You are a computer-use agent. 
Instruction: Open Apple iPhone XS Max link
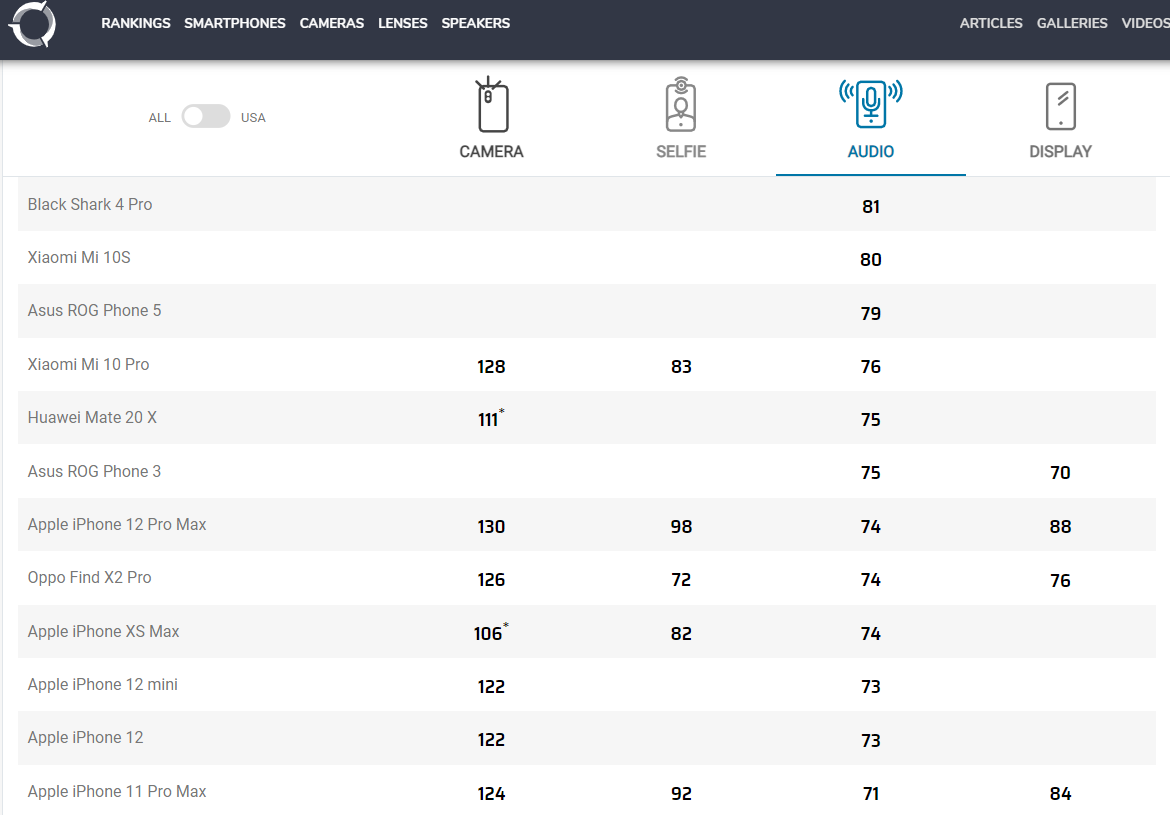point(103,631)
